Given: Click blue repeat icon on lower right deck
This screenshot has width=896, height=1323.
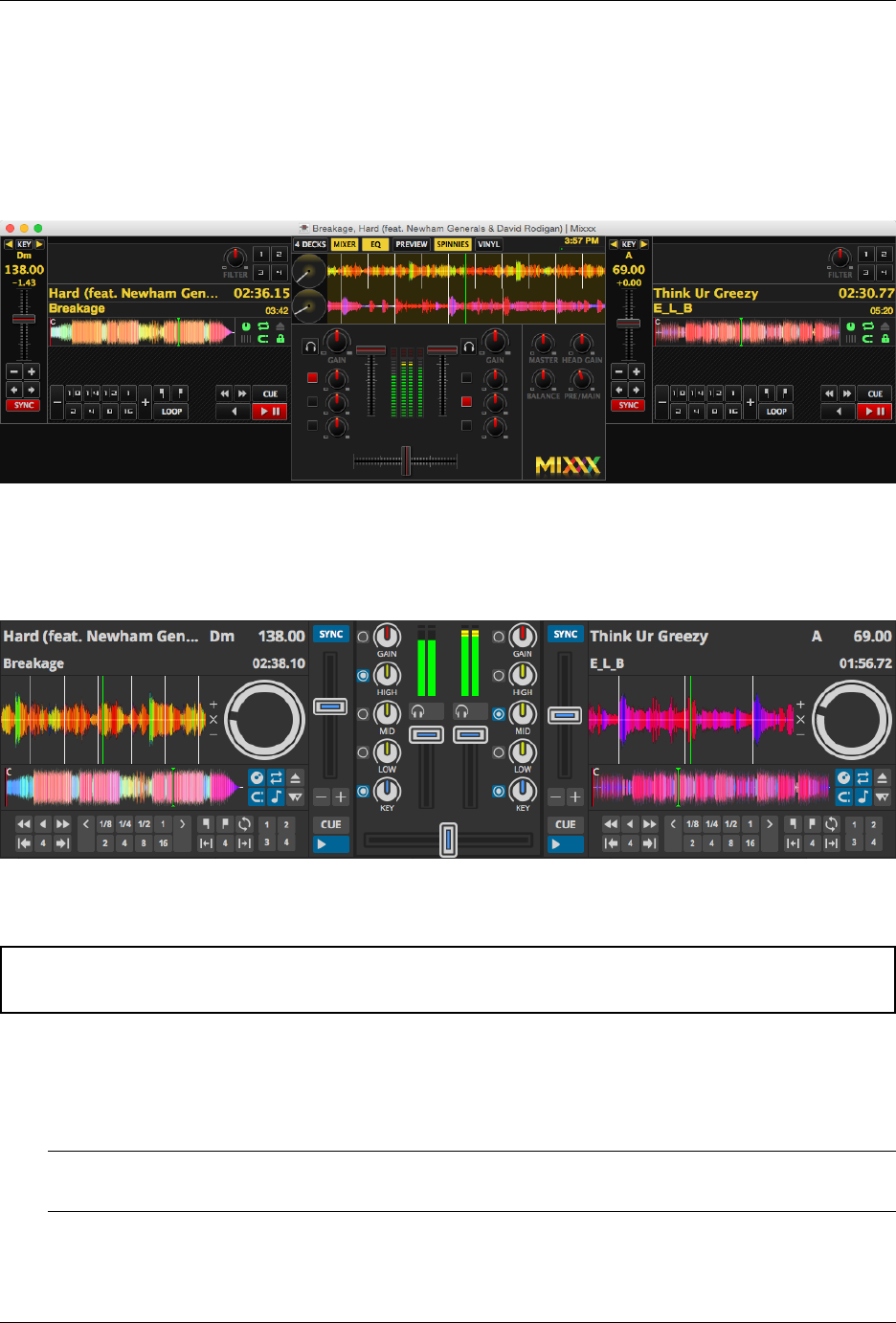Looking at the screenshot, I should coord(862,777).
